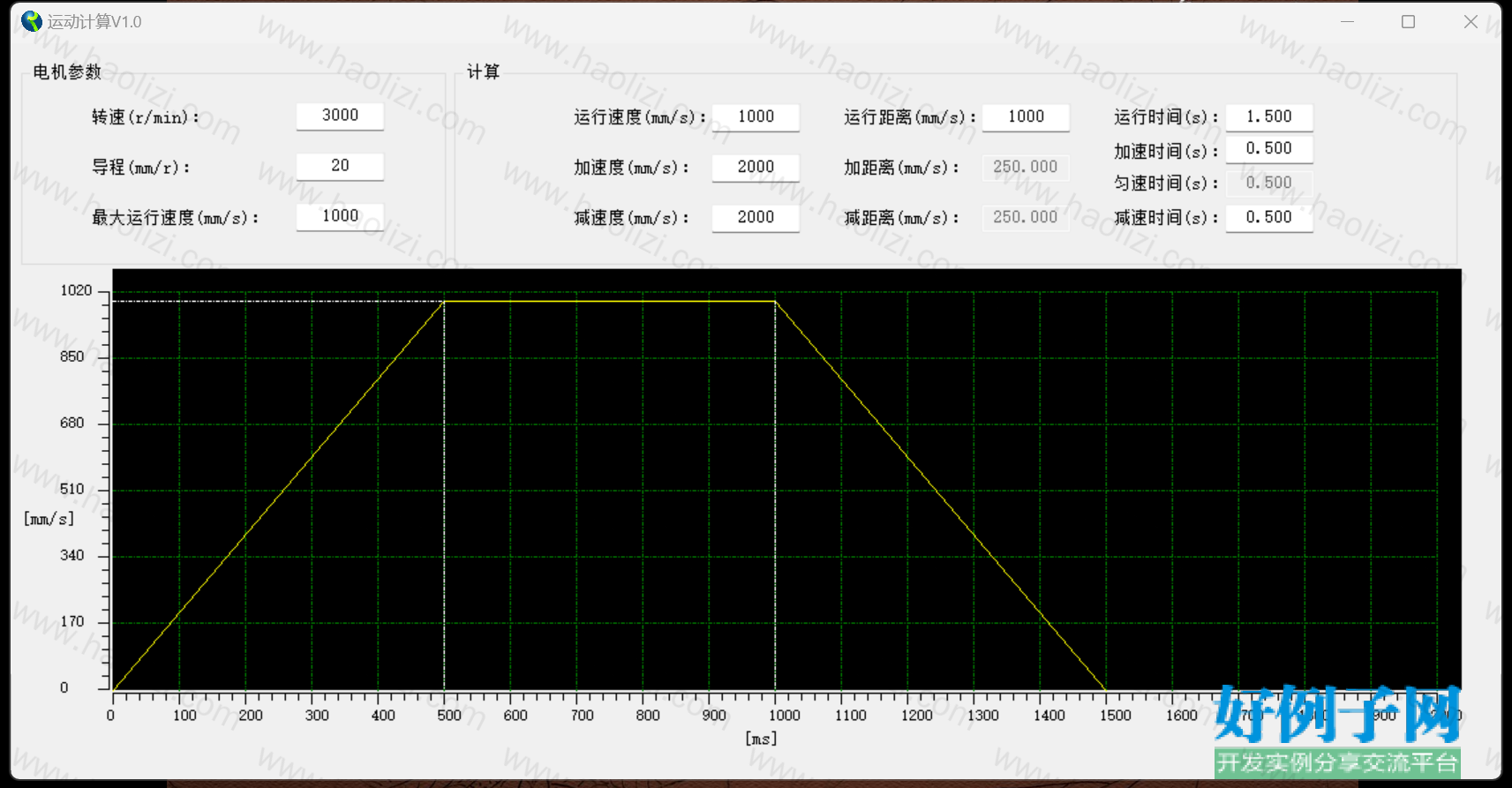This screenshot has height=788, width=1512.
Task: Click the 最大运行速度(mm/s) label text
Action: (176, 217)
